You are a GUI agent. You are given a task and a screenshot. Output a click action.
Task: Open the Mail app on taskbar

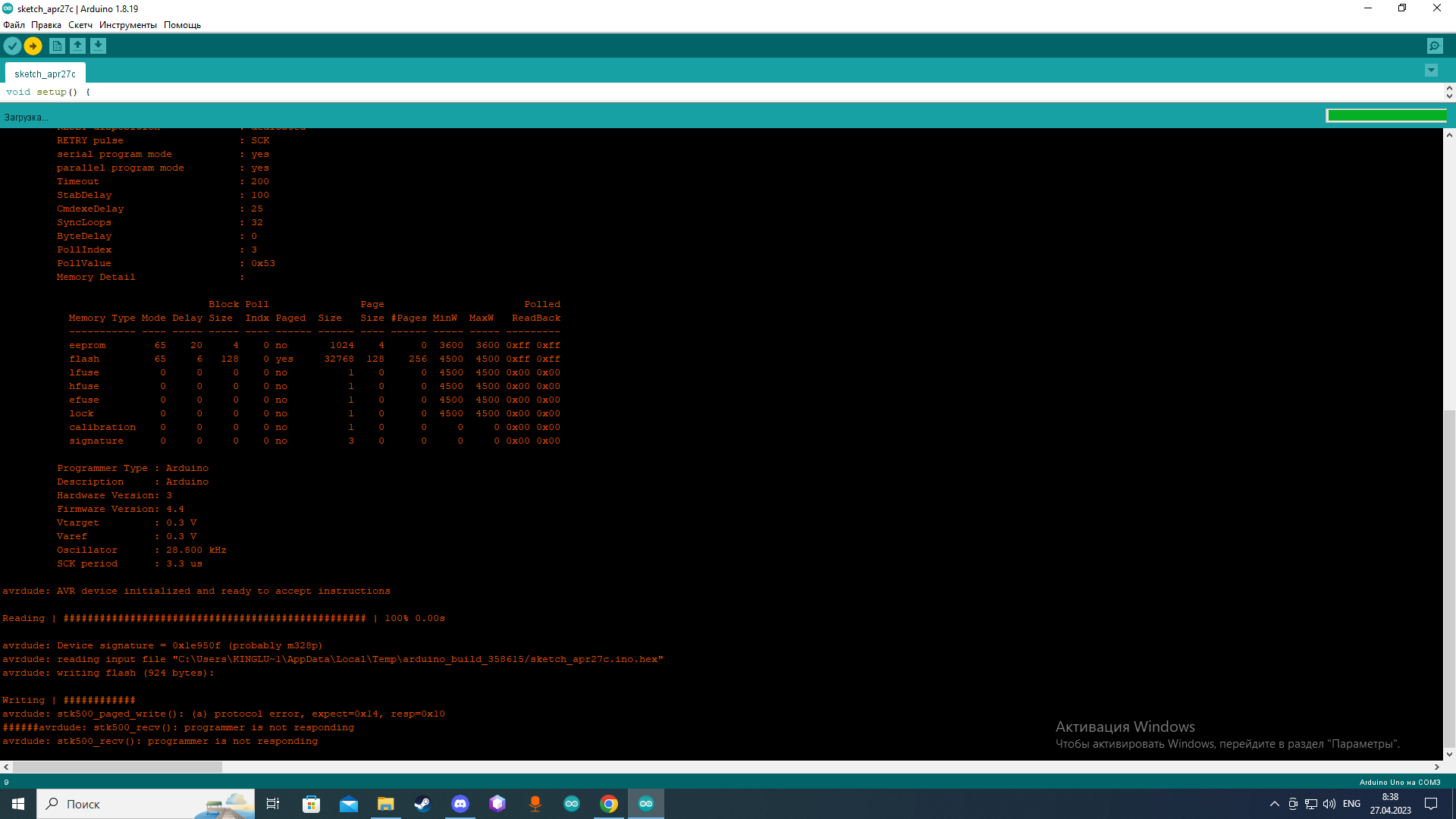[x=348, y=804]
